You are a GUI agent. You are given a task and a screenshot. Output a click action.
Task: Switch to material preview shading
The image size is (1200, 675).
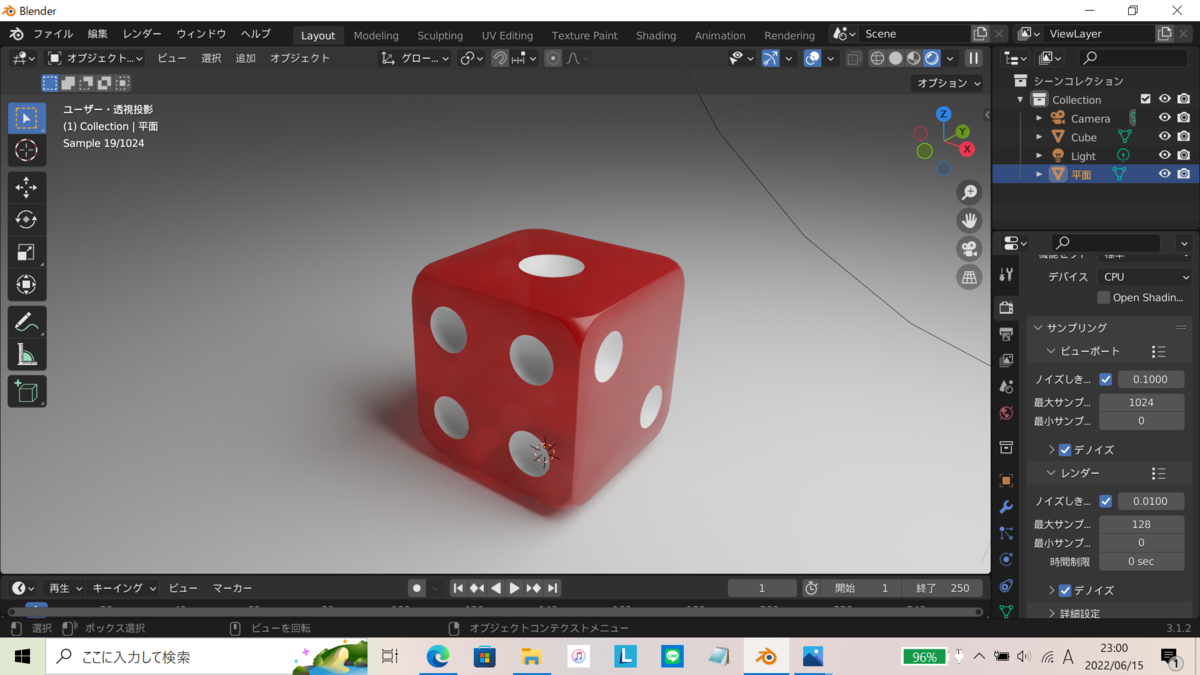[x=913, y=58]
